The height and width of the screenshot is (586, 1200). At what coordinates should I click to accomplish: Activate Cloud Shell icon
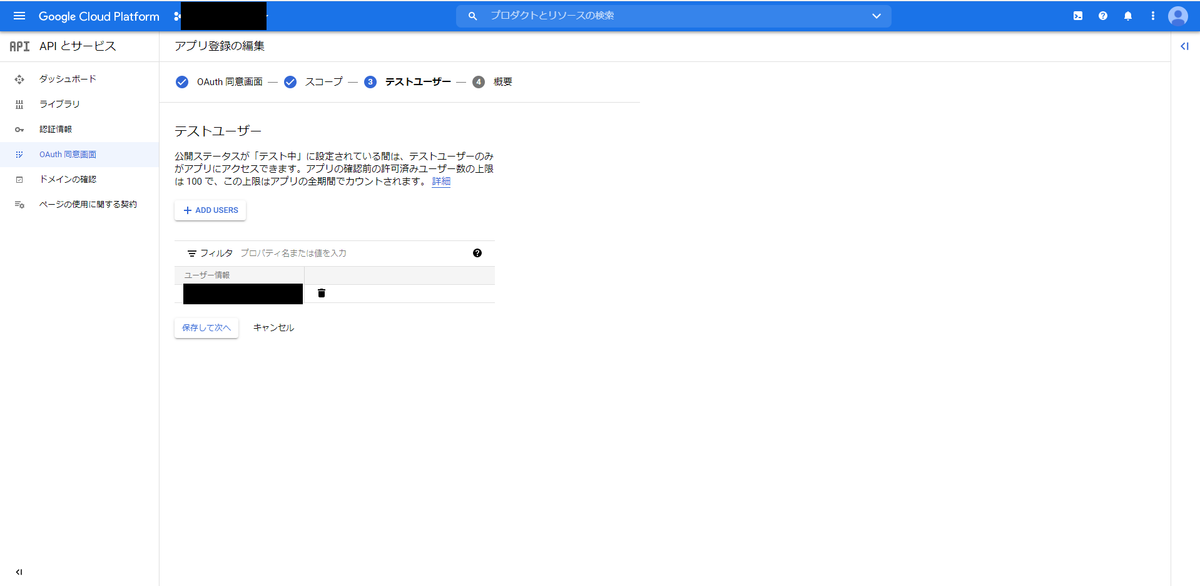coord(1078,16)
